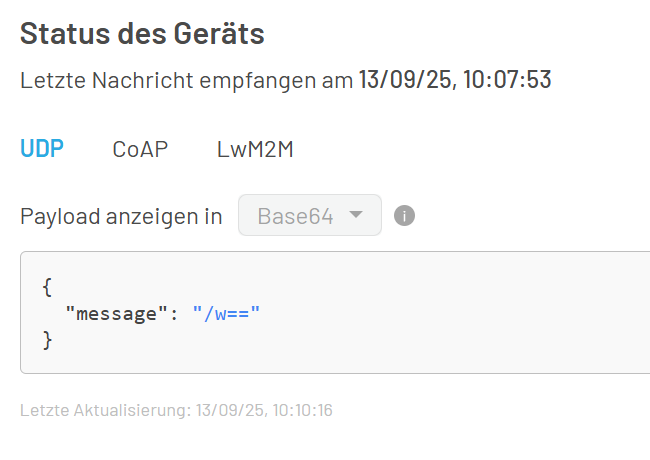Click the blue "/w==" message value
This screenshot has width=650, height=460.
(x=226, y=313)
